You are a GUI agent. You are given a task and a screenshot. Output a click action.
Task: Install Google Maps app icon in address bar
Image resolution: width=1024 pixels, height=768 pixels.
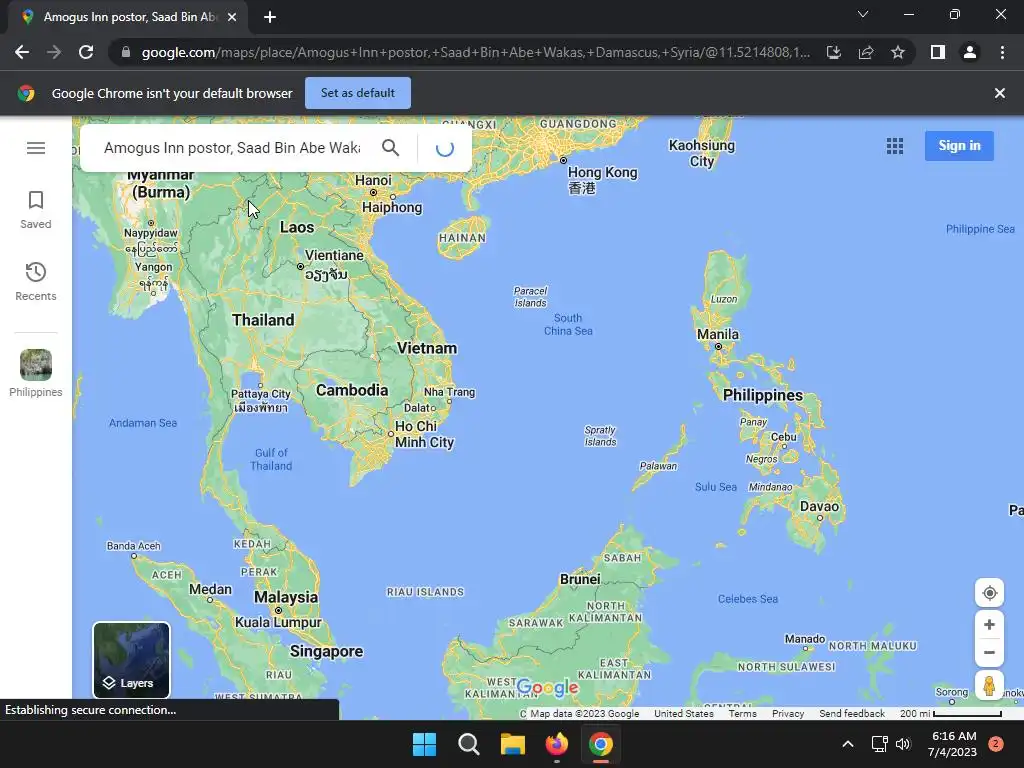(x=833, y=52)
